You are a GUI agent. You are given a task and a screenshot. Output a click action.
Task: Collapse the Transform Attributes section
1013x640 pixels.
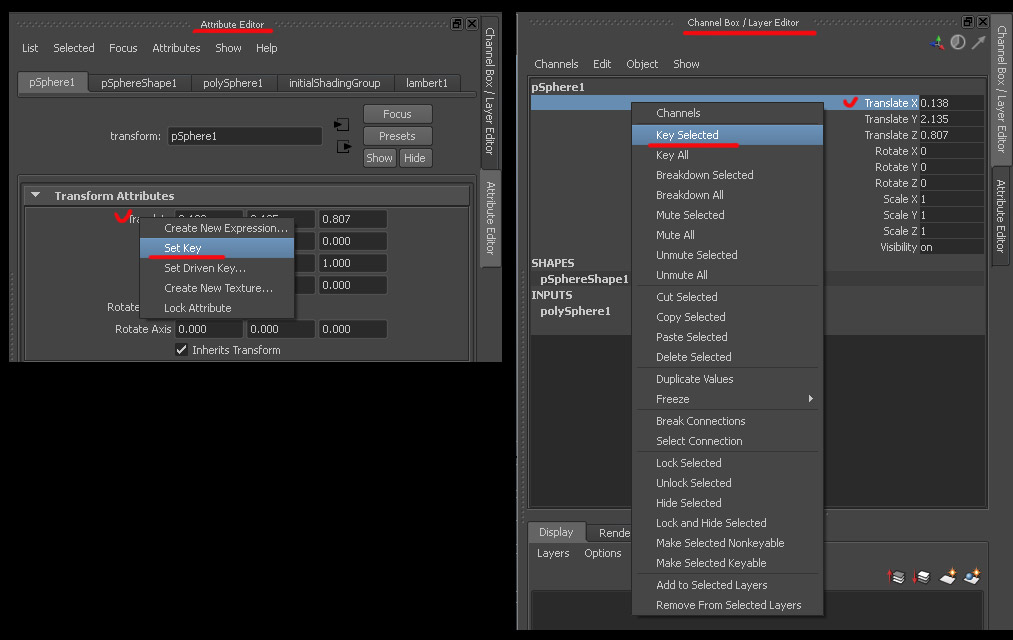click(36, 194)
